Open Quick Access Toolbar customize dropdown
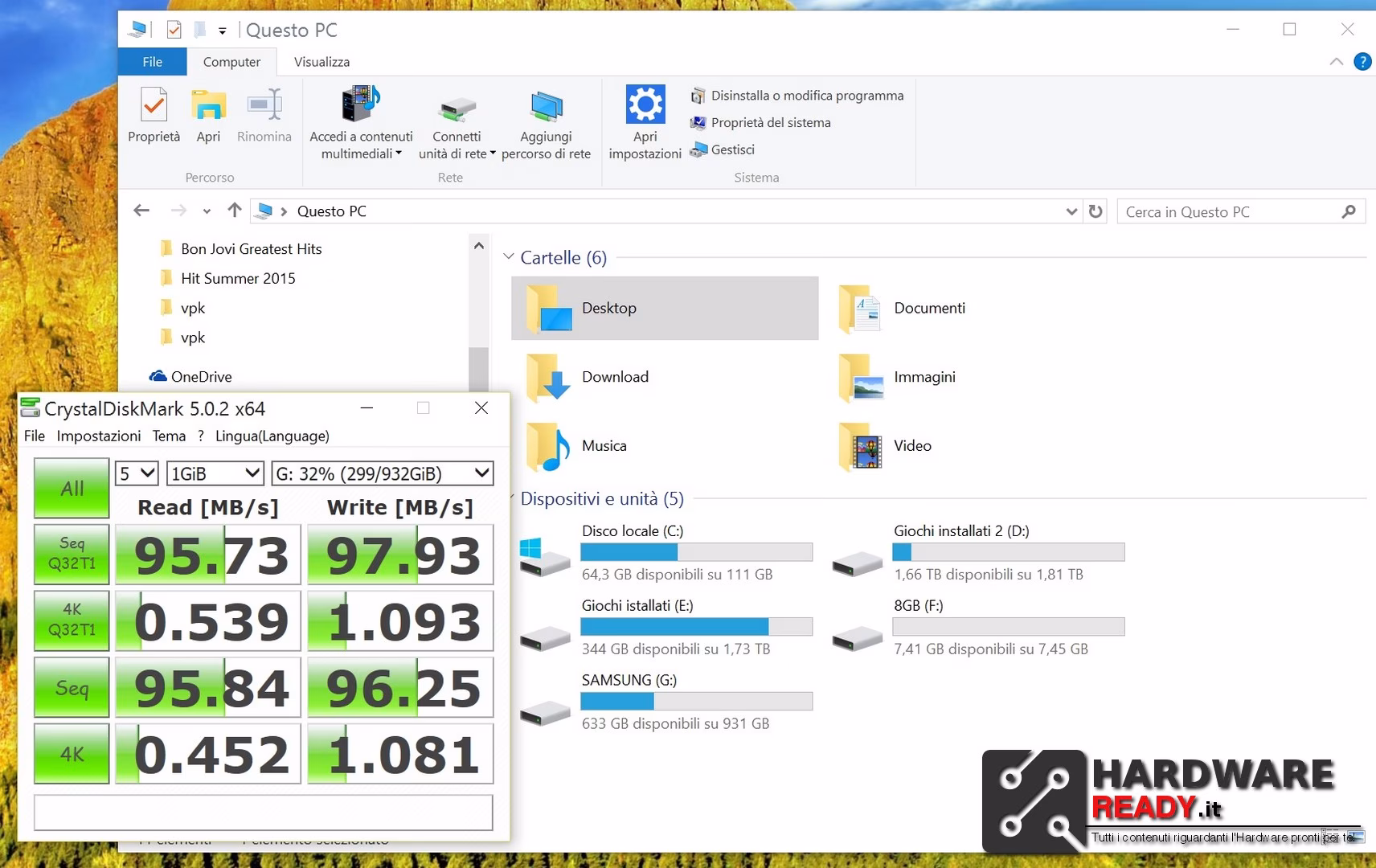The height and width of the screenshot is (868, 1376). [223, 31]
